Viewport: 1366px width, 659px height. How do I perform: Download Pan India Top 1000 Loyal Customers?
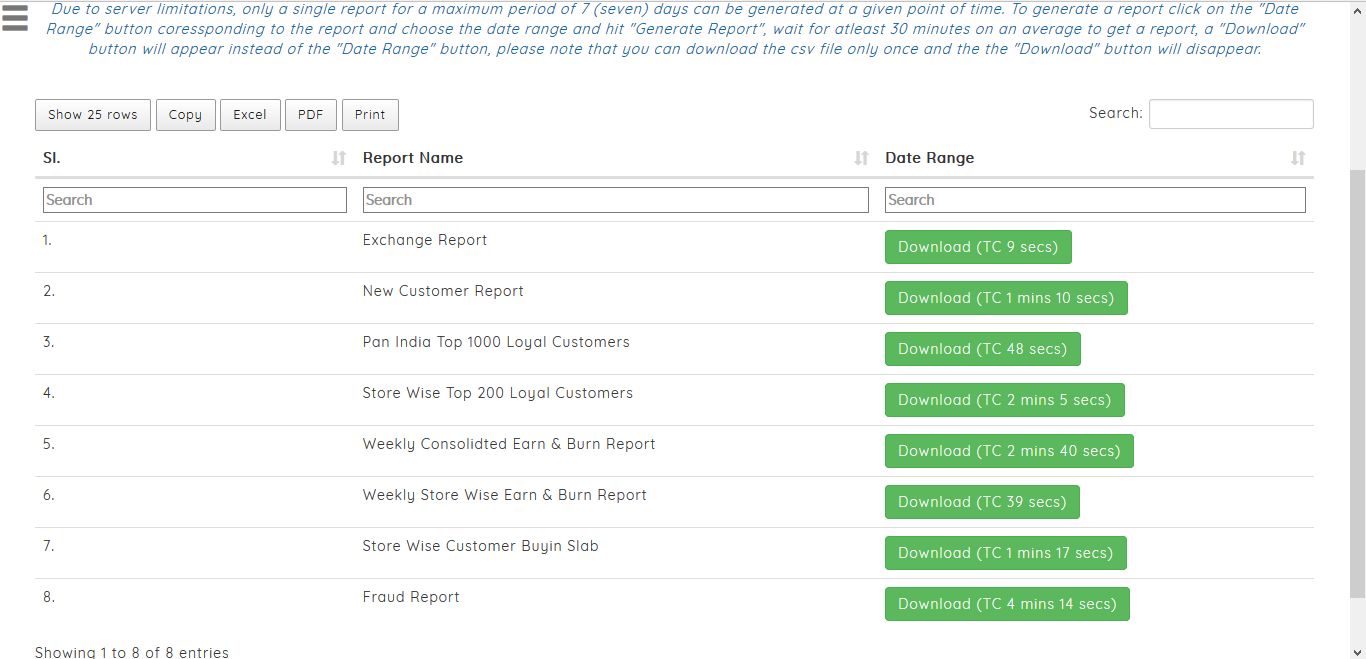[982, 349]
